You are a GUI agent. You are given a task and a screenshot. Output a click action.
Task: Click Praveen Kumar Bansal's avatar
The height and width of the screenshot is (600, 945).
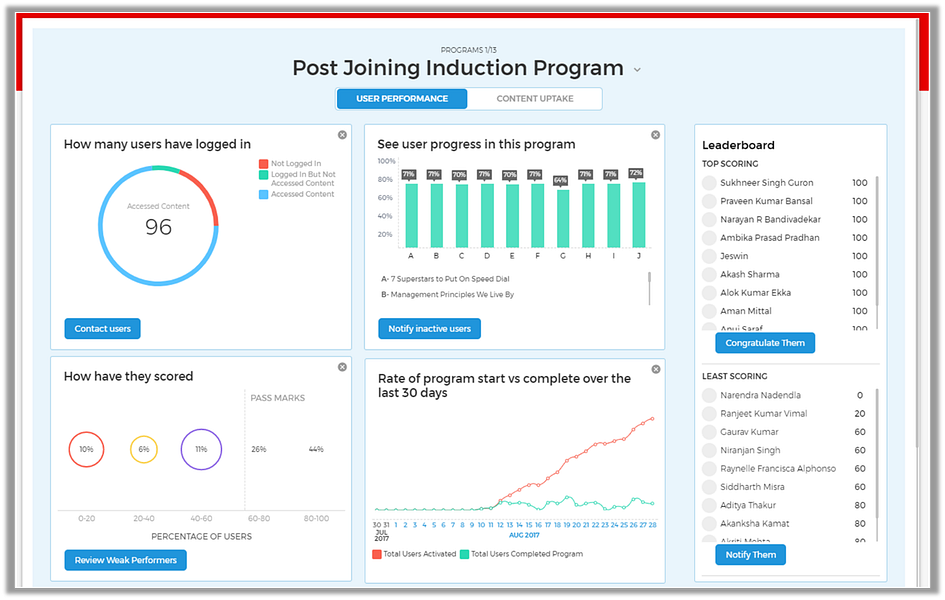coord(709,201)
